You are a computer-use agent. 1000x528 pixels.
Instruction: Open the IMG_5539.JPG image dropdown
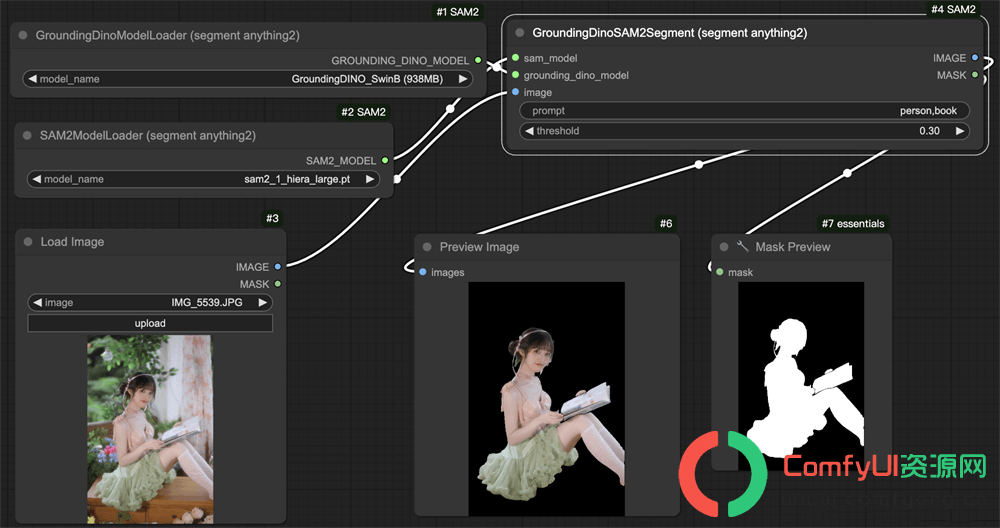[x=150, y=302]
